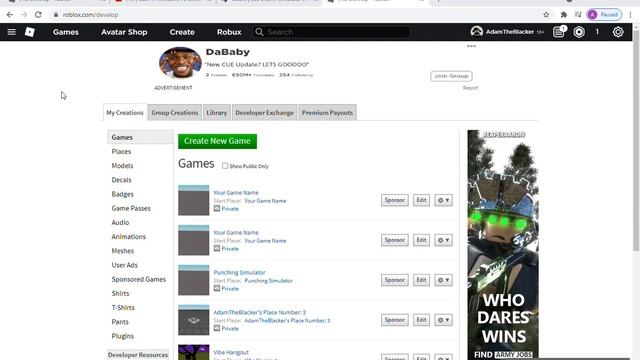Go back with browser back arrow

tap(10, 15)
